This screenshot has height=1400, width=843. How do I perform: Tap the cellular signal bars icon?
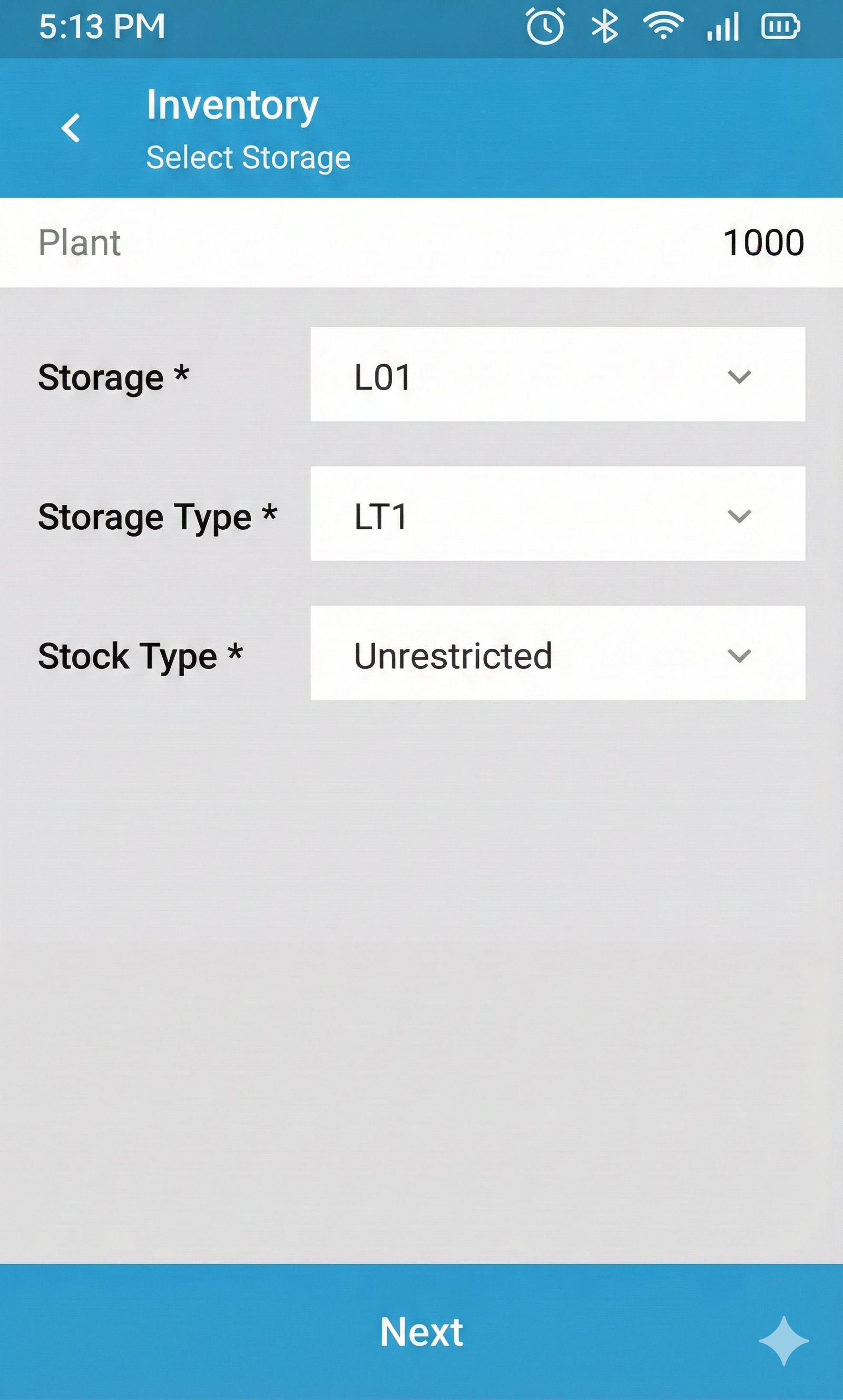[722, 26]
